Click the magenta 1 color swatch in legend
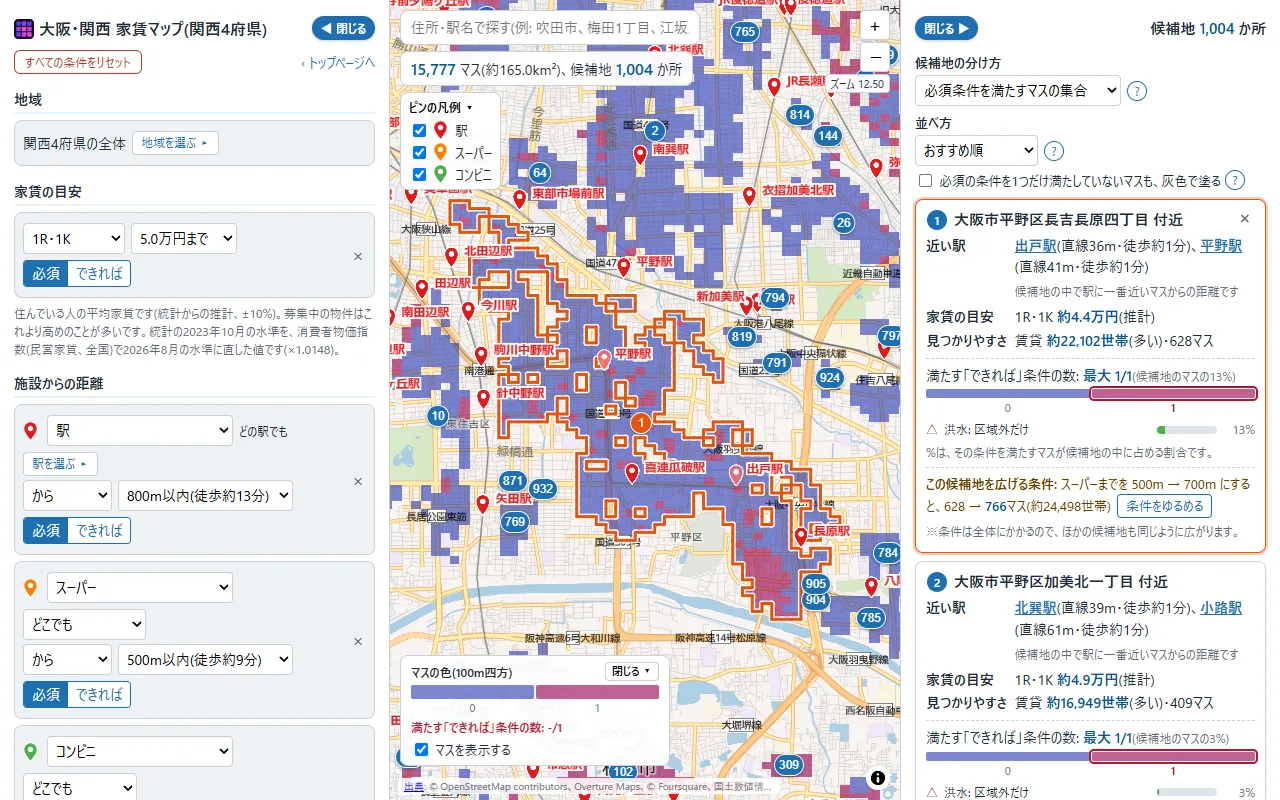The image size is (1280, 800). (x=597, y=692)
